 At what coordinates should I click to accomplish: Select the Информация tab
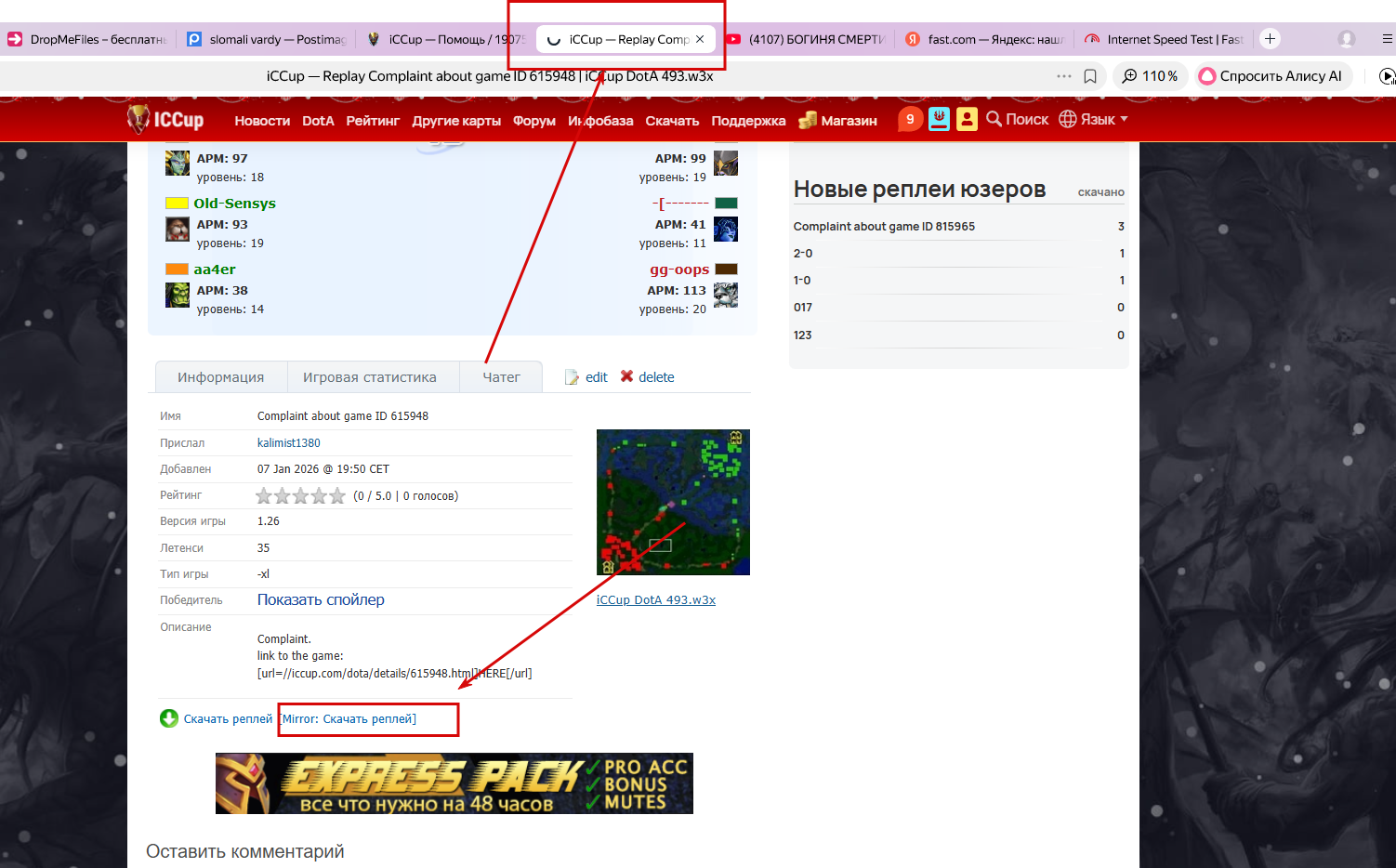[x=221, y=377]
